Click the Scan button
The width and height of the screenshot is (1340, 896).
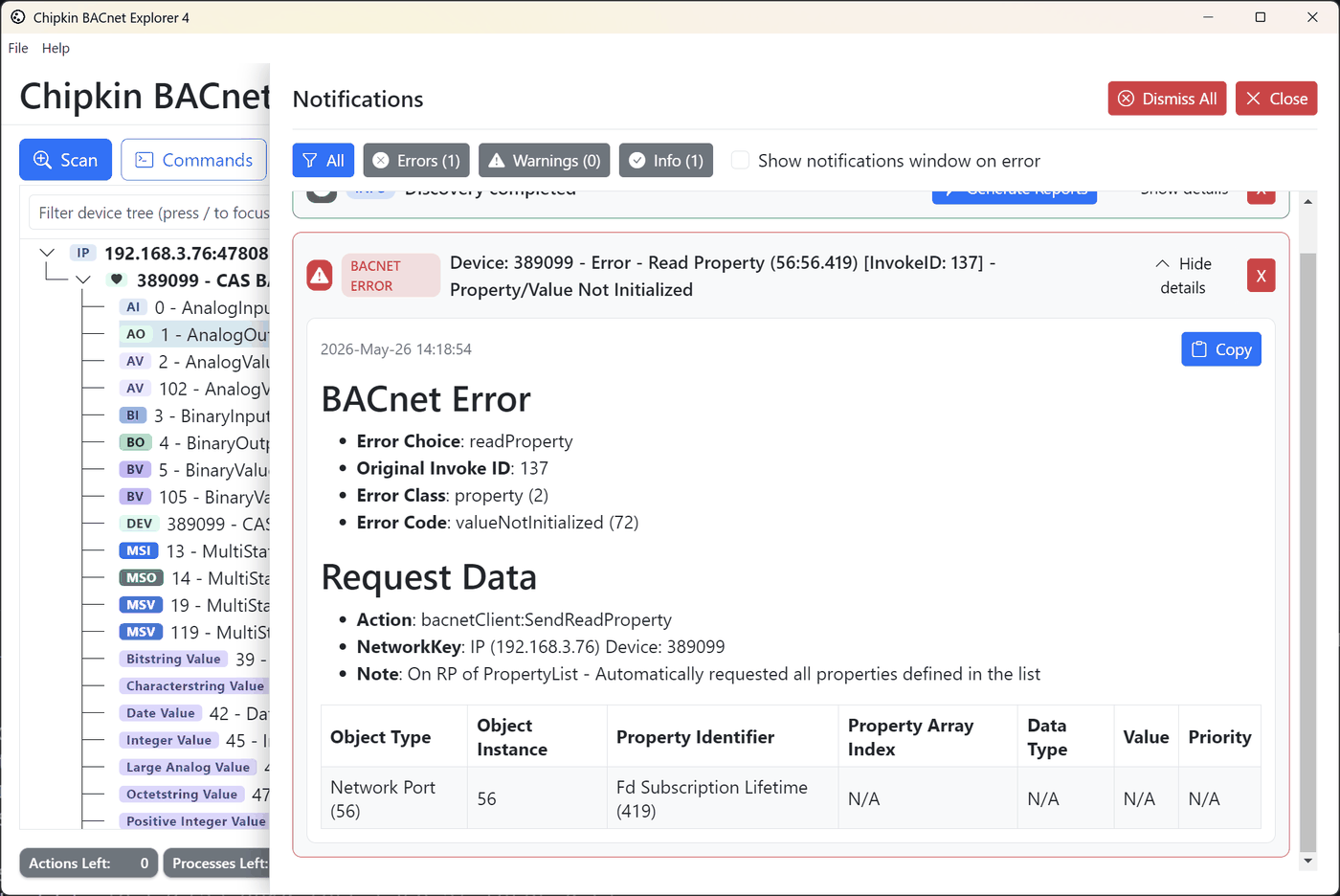click(x=65, y=160)
